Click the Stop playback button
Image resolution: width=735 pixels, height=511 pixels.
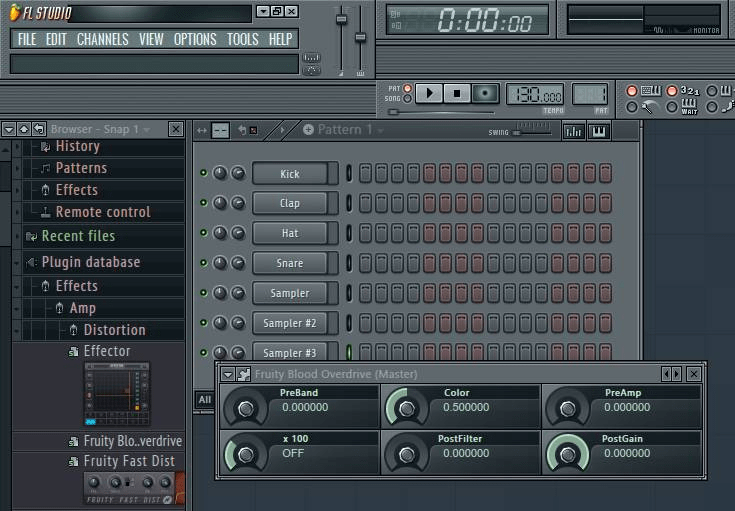[x=457, y=93]
